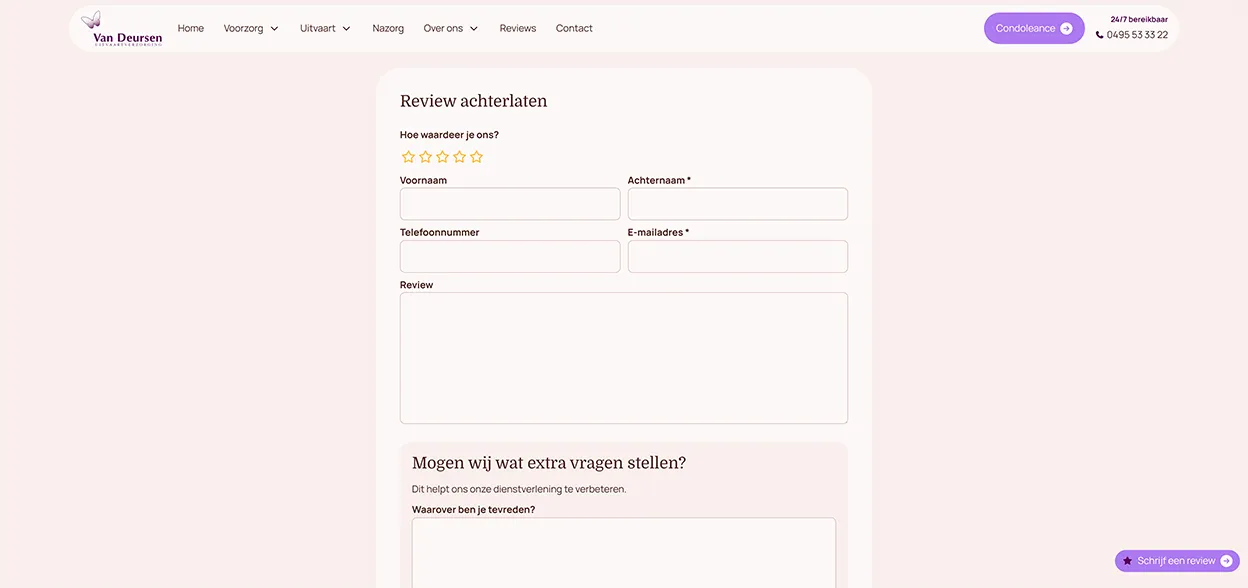Rate with the fourth star

coord(459,157)
